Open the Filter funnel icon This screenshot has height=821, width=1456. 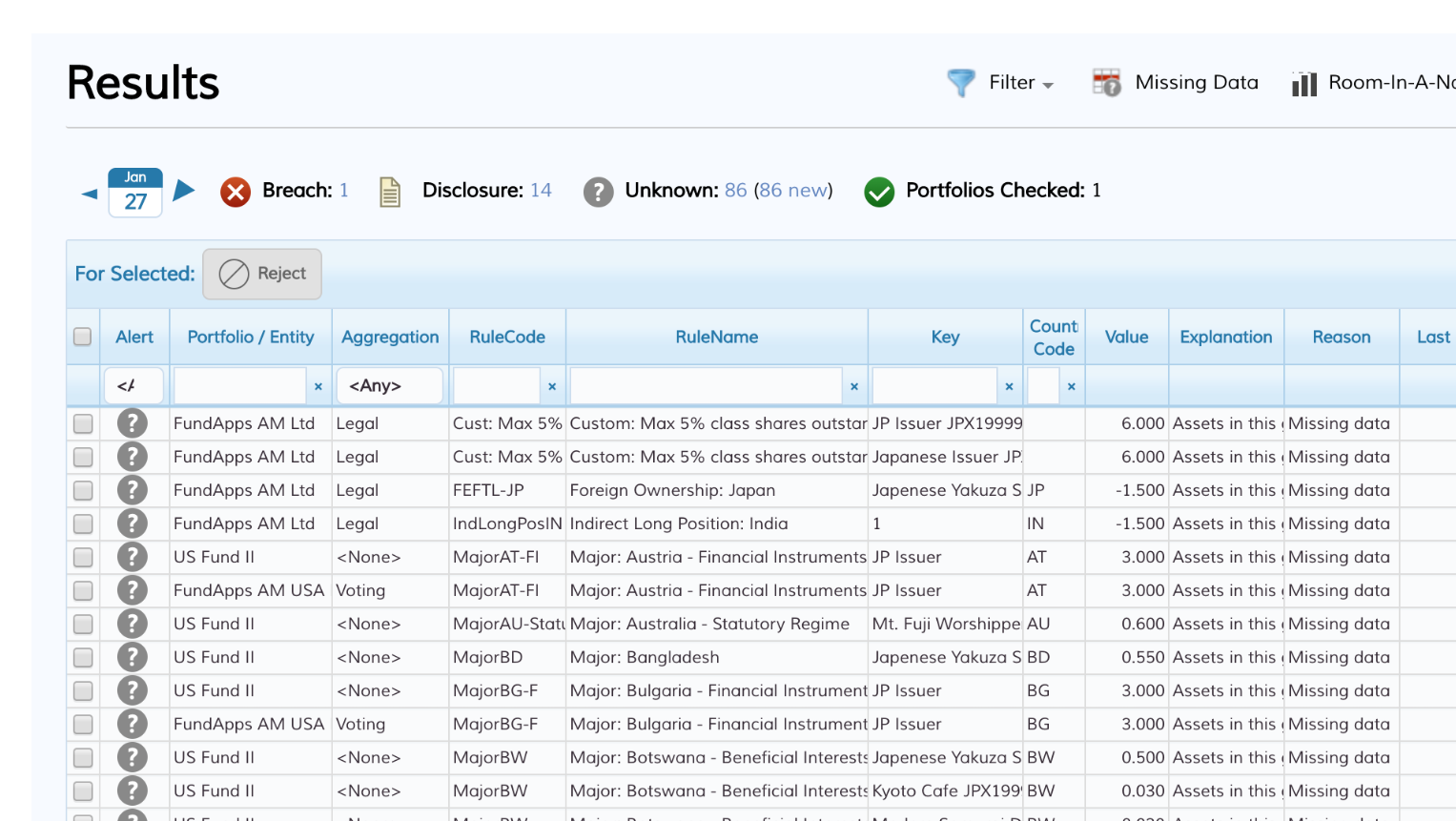pos(961,83)
